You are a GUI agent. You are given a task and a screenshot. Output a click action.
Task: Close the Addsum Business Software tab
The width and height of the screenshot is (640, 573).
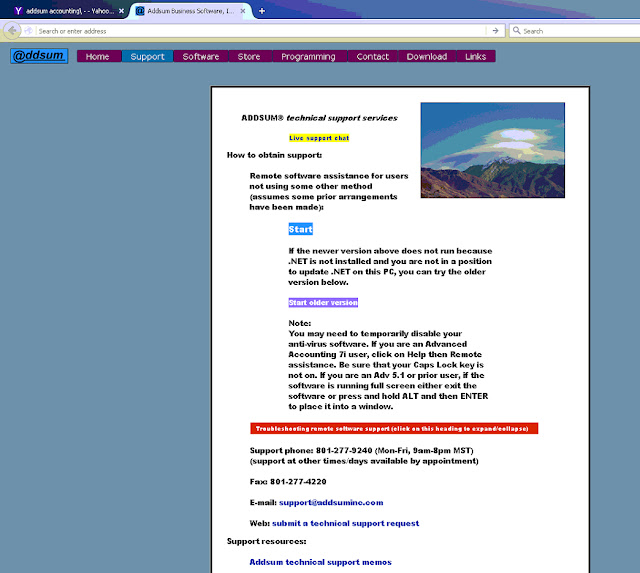tap(242, 11)
